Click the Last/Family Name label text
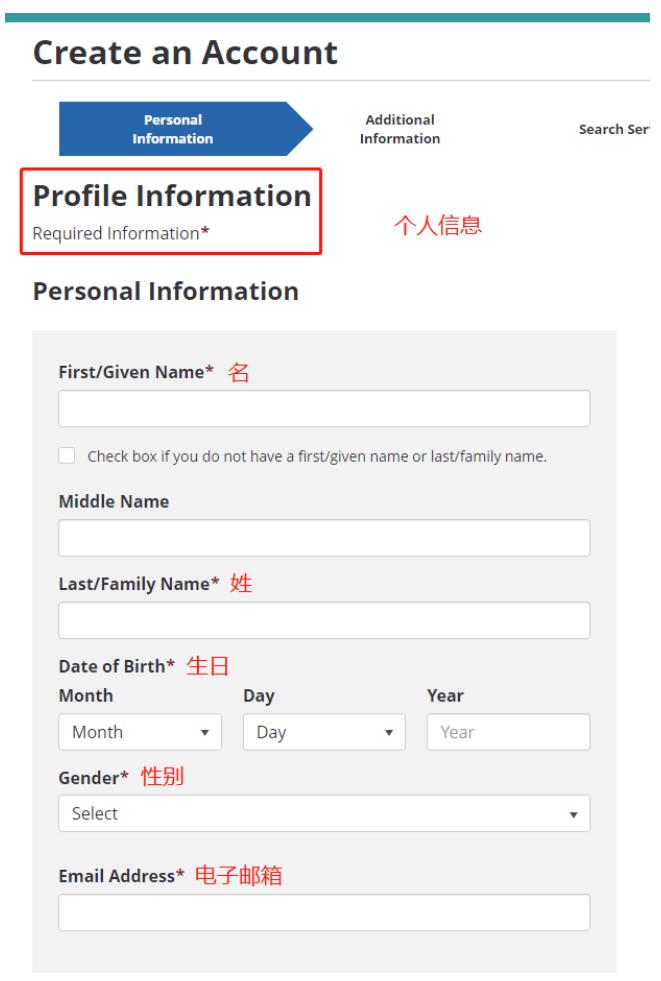Image resolution: width=661 pixels, height=981 pixels. [x=139, y=584]
